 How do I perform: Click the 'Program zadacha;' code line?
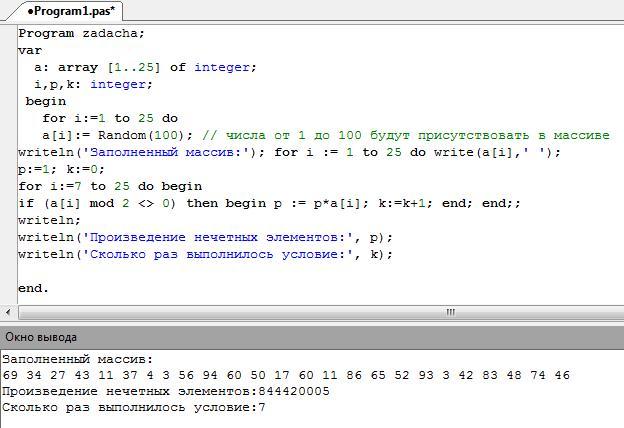pyautogui.click(x=81, y=33)
